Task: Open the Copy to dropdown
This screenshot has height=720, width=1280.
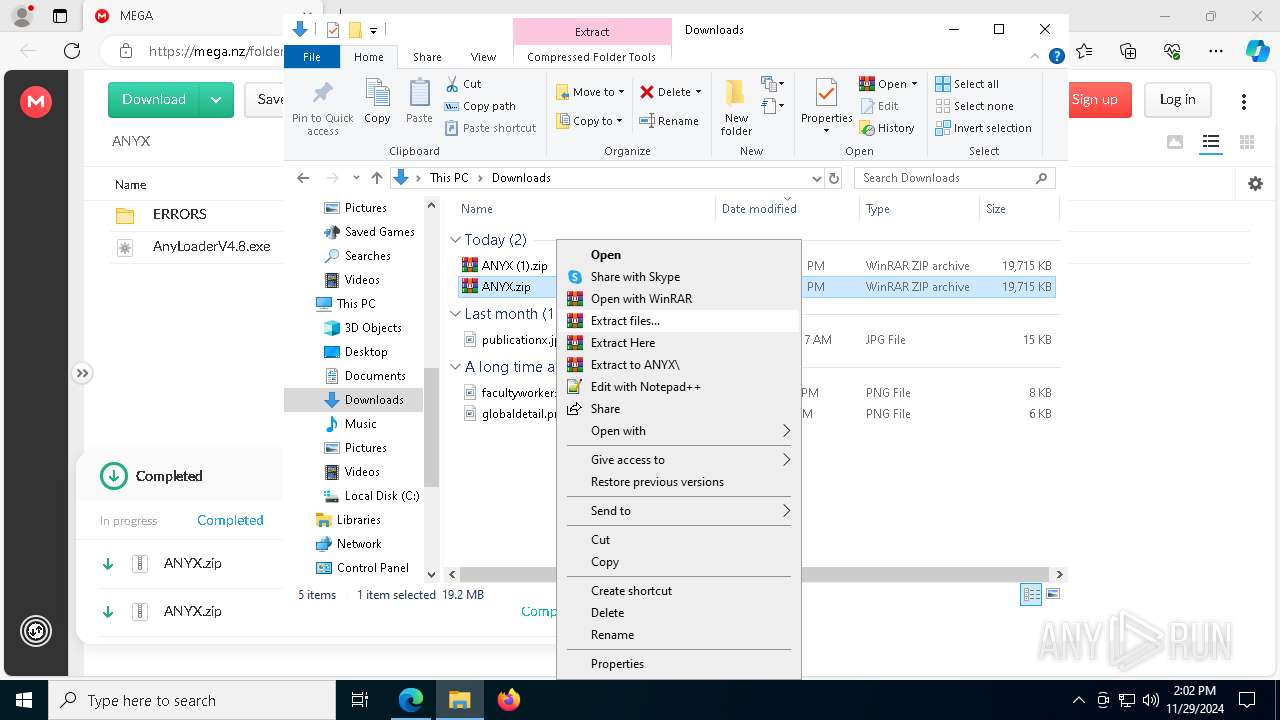Action: tap(590, 121)
